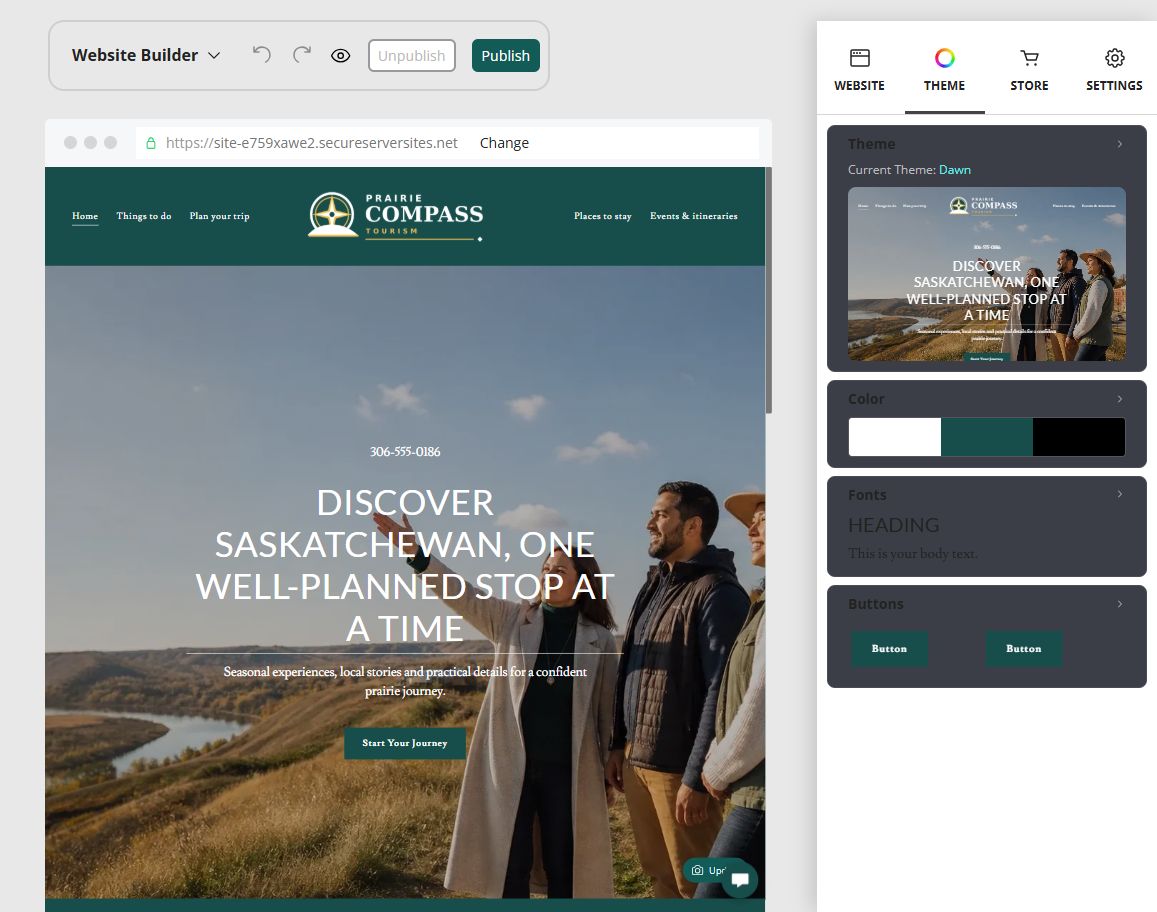Expand the Theme section chevron
Viewport: 1157px width, 912px height.
1119,144
